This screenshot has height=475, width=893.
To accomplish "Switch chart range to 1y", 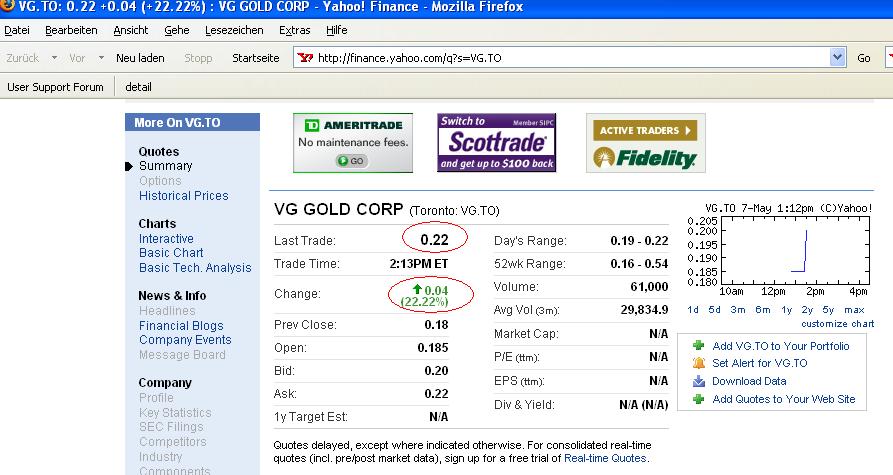I will (x=787, y=309).
